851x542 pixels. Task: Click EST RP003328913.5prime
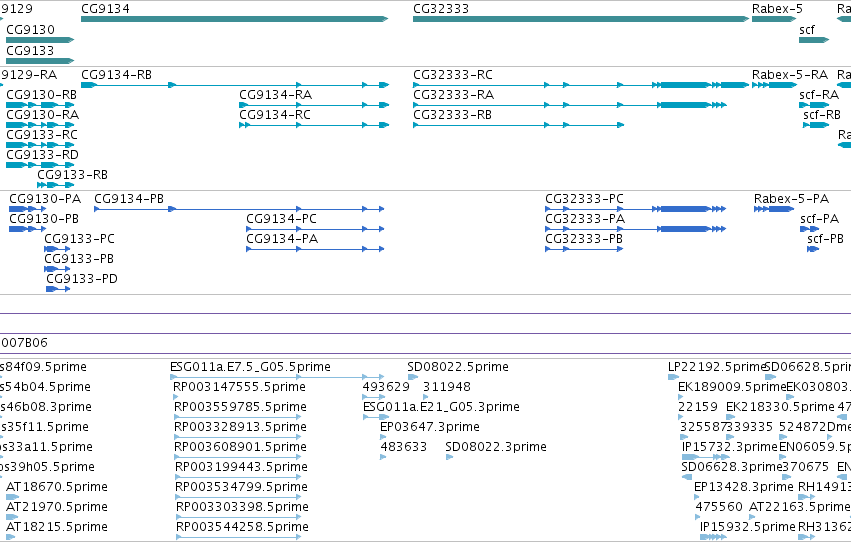[x=238, y=437]
